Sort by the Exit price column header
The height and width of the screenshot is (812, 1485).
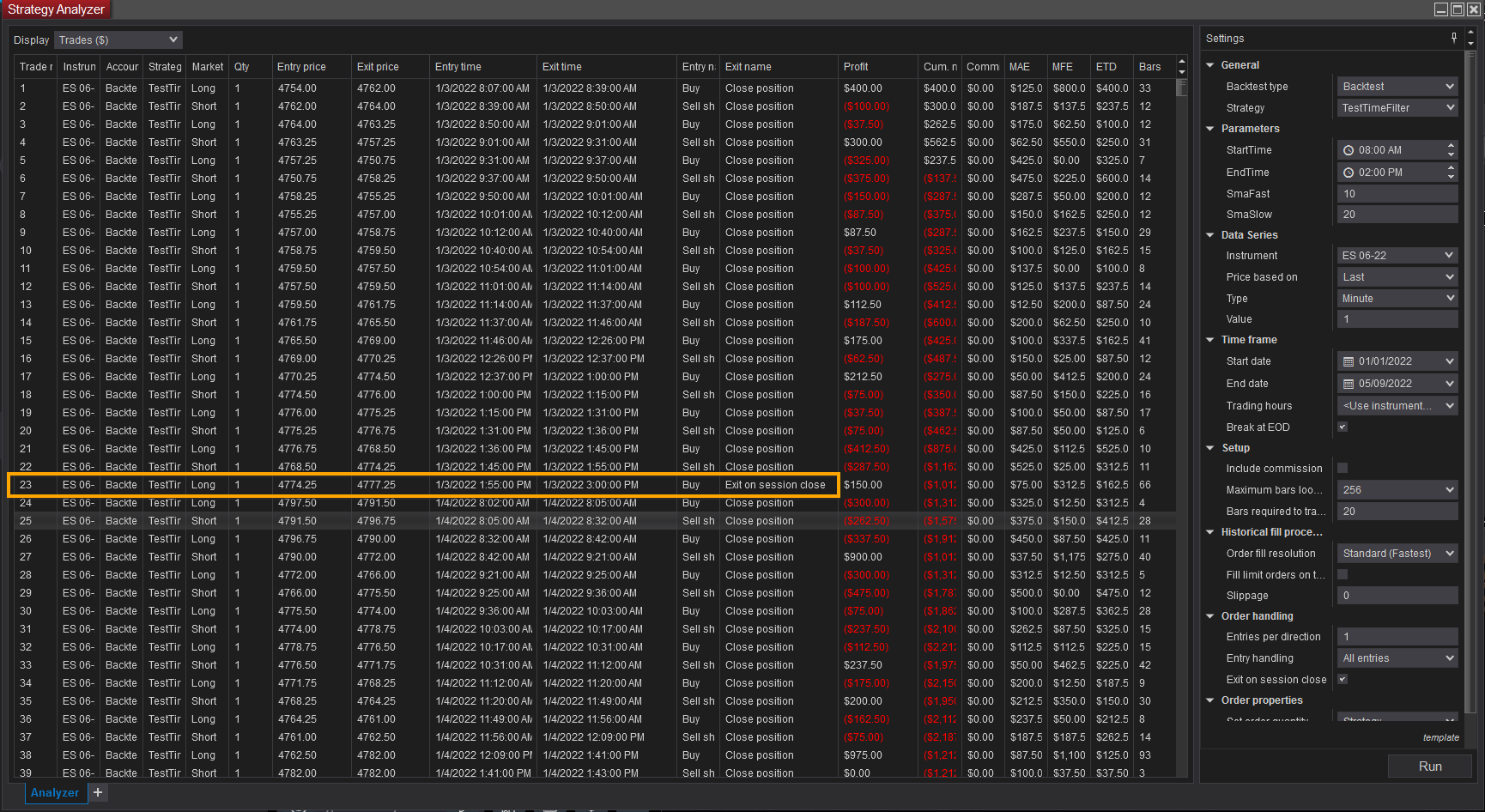click(x=391, y=67)
